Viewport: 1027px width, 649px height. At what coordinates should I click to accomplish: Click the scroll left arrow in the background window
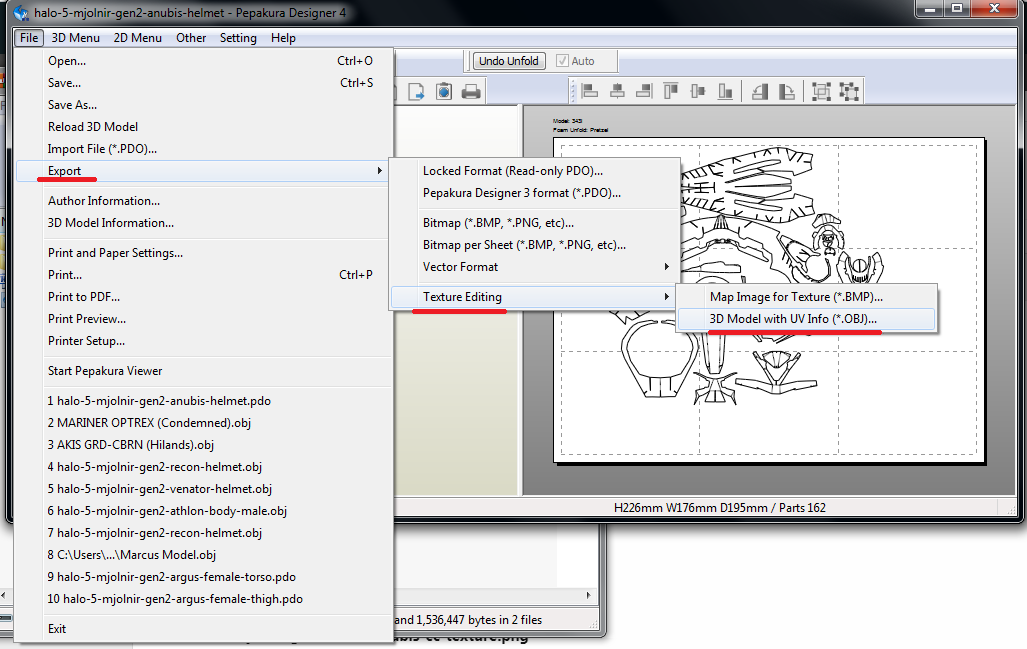(x=4, y=595)
